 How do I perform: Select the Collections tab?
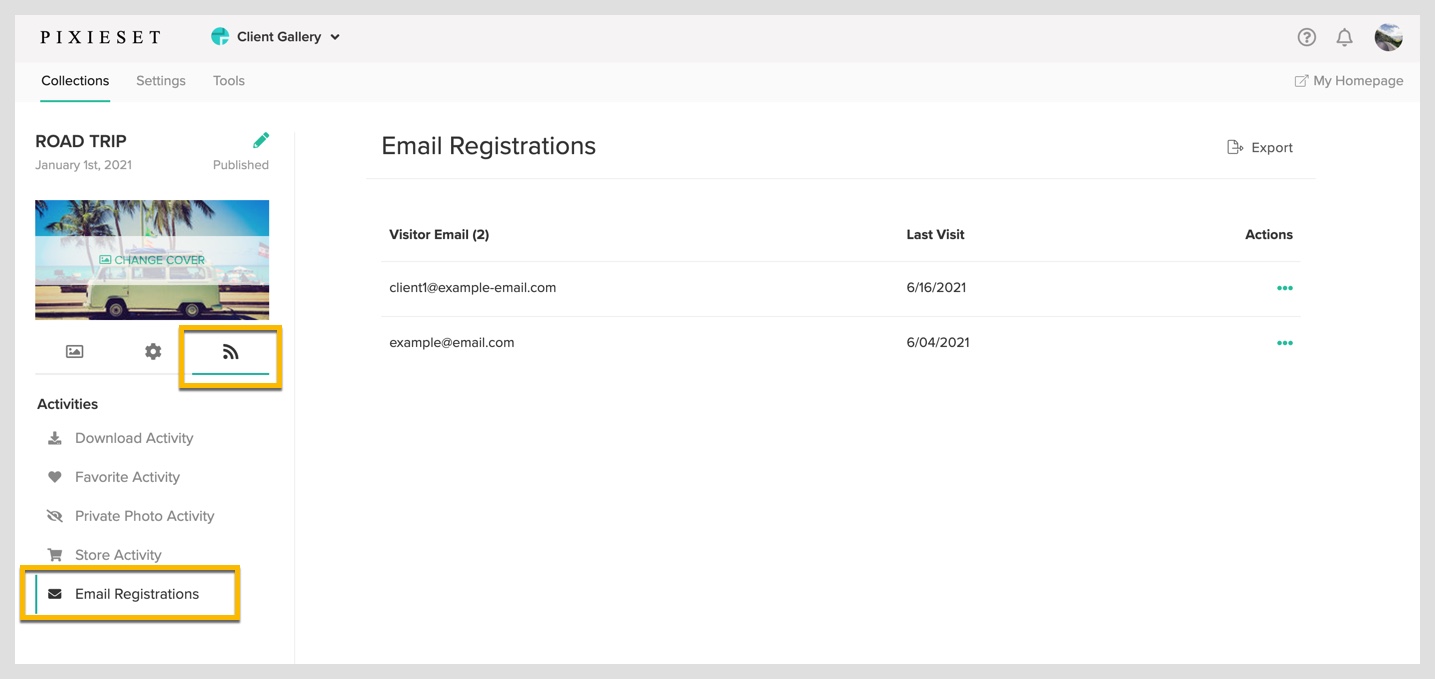point(75,81)
